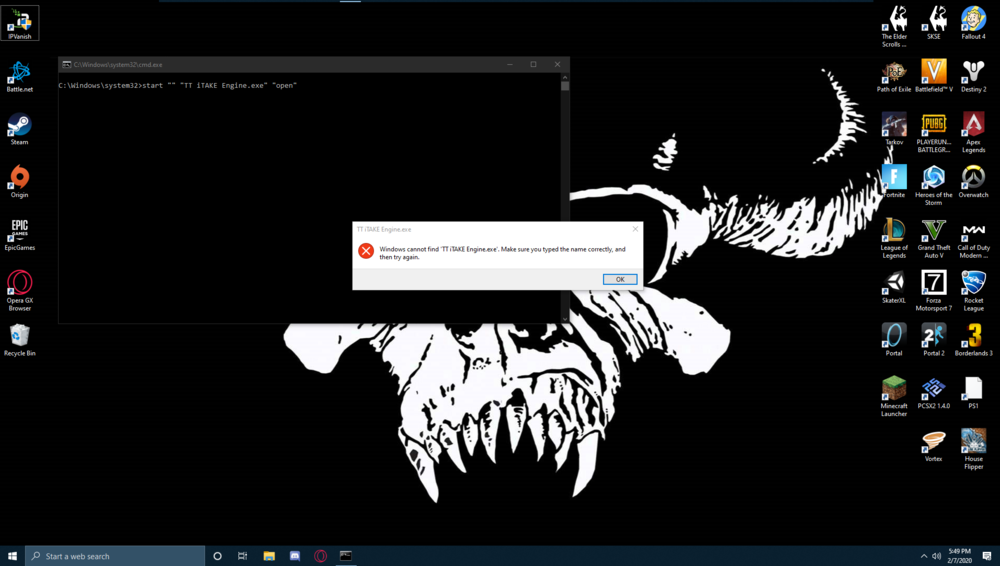Select the Rocket League desktop icon
1000x566 pixels.
pyautogui.click(x=973, y=291)
